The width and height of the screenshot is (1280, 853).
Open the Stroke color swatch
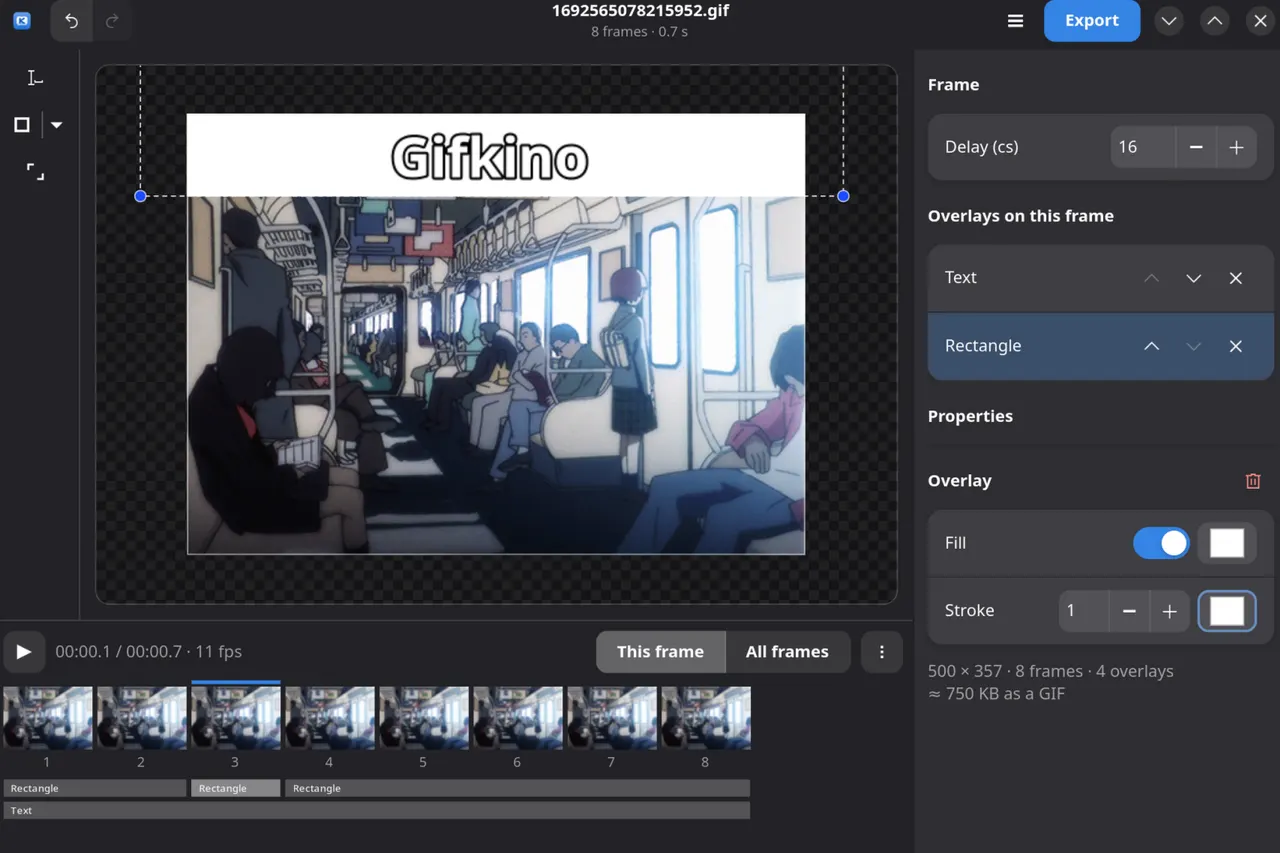click(1227, 611)
